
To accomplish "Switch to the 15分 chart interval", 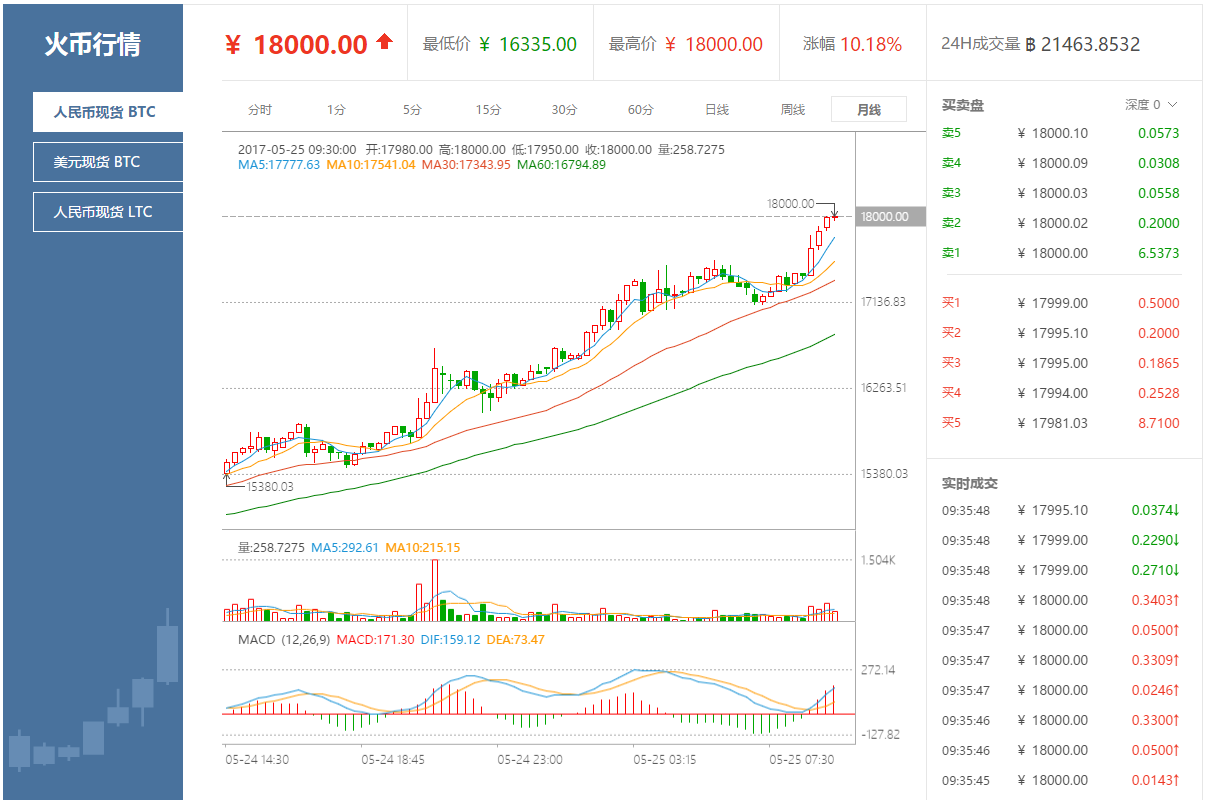I will point(487,110).
